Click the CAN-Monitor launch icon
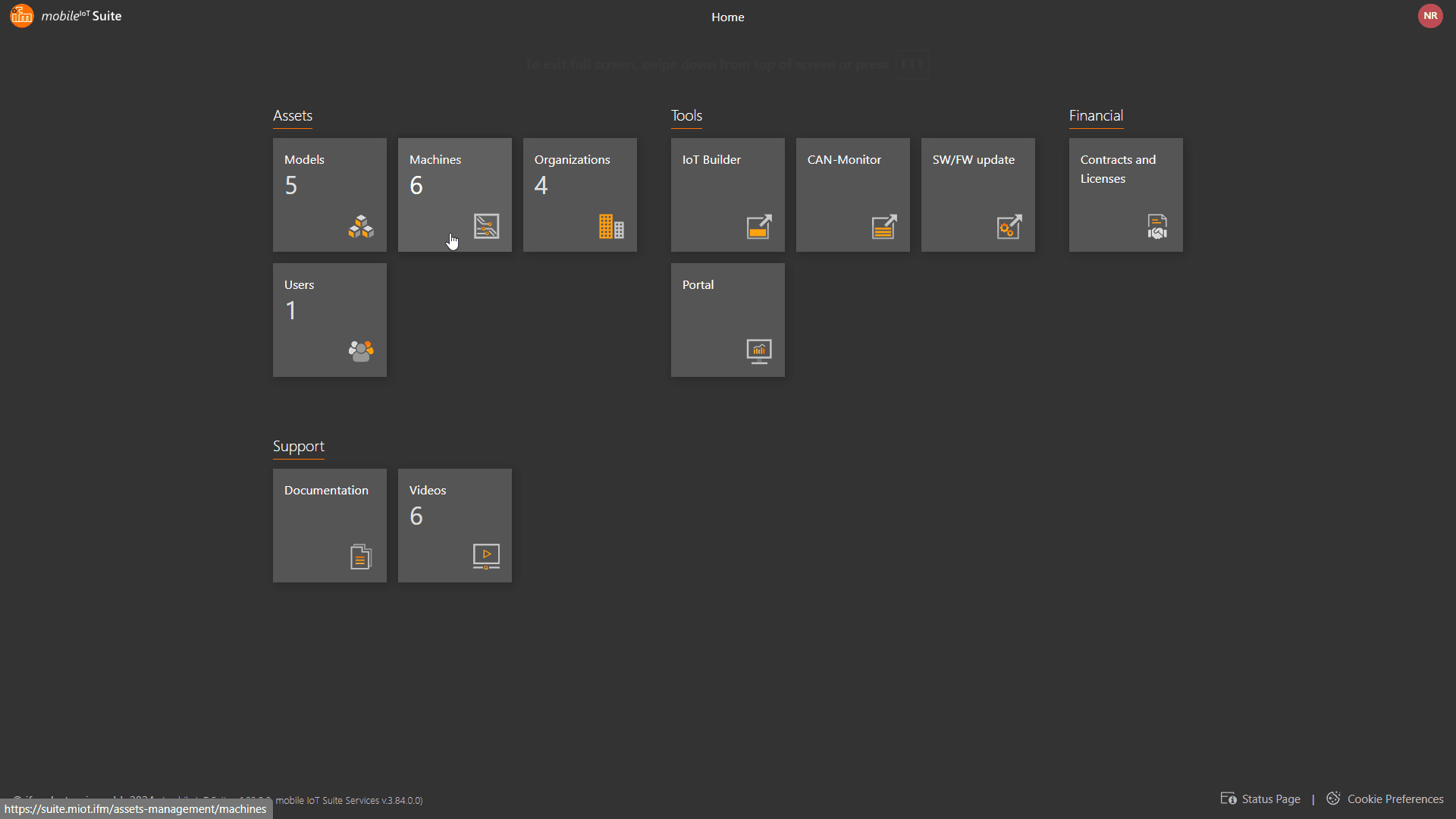Screen dimensions: 1456x819 click(x=884, y=226)
